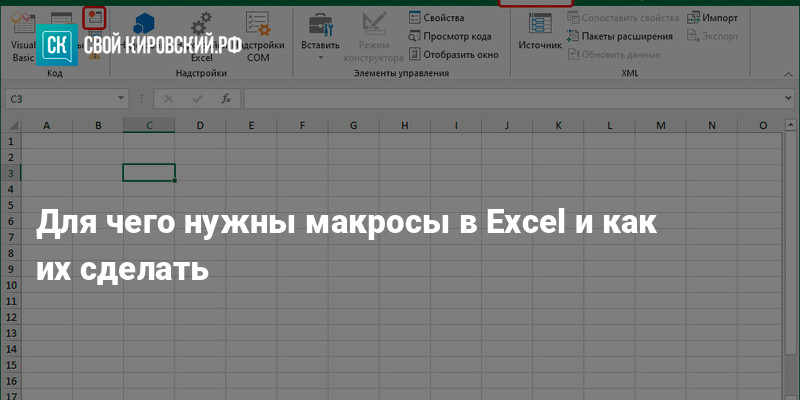Select all cells using the corner triangle
This screenshot has width=800, height=400.
point(13,126)
